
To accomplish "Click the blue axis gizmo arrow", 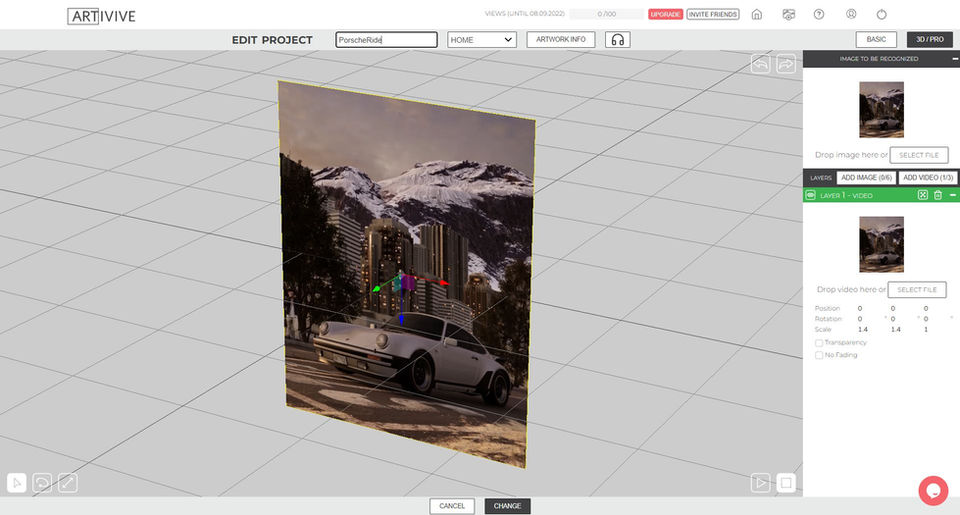I will [x=401, y=318].
